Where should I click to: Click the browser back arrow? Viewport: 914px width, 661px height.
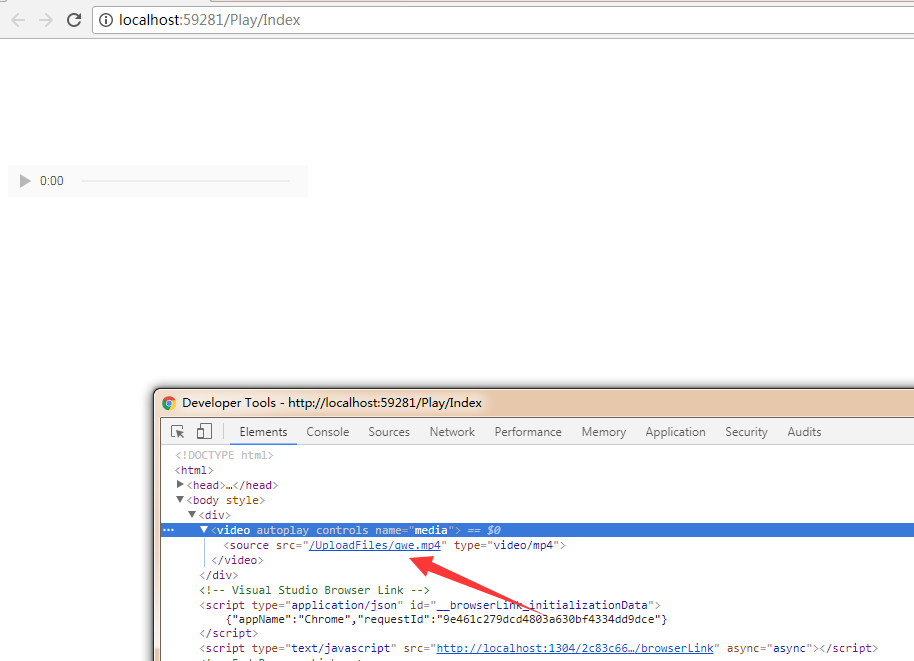(18, 20)
